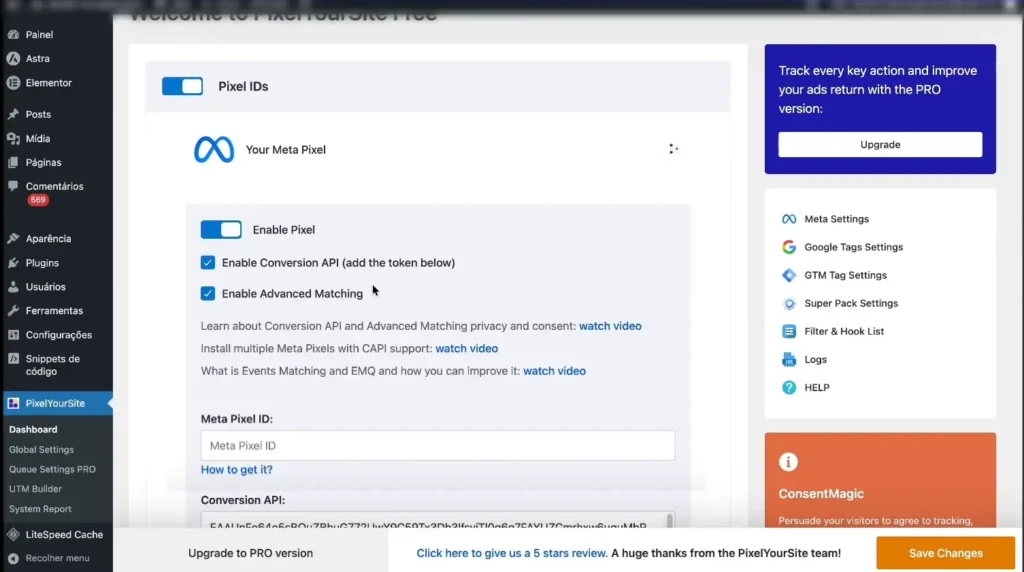The height and width of the screenshot is (572, 1024).
Task: Open the How to get it? link
Action: pos(236,469)
